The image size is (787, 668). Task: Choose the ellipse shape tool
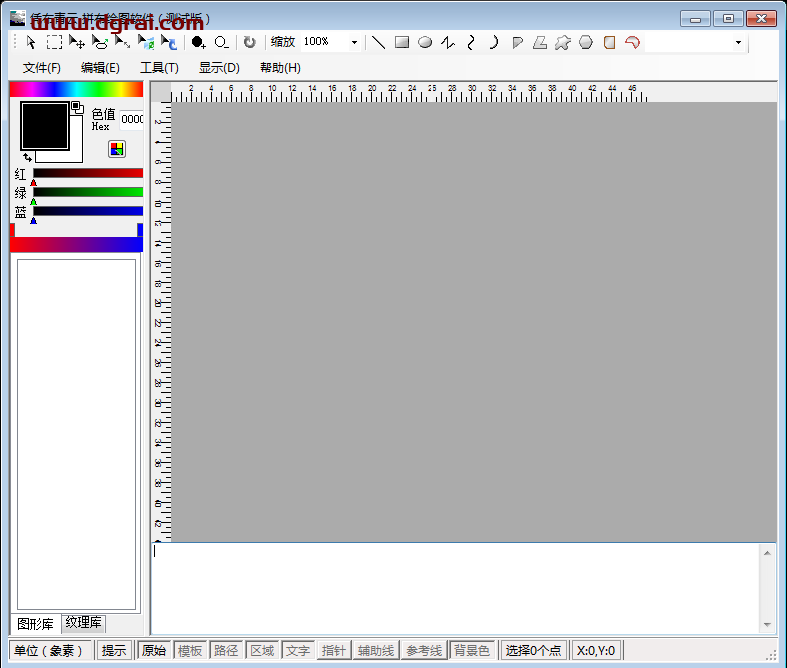(x=425, y=42)
